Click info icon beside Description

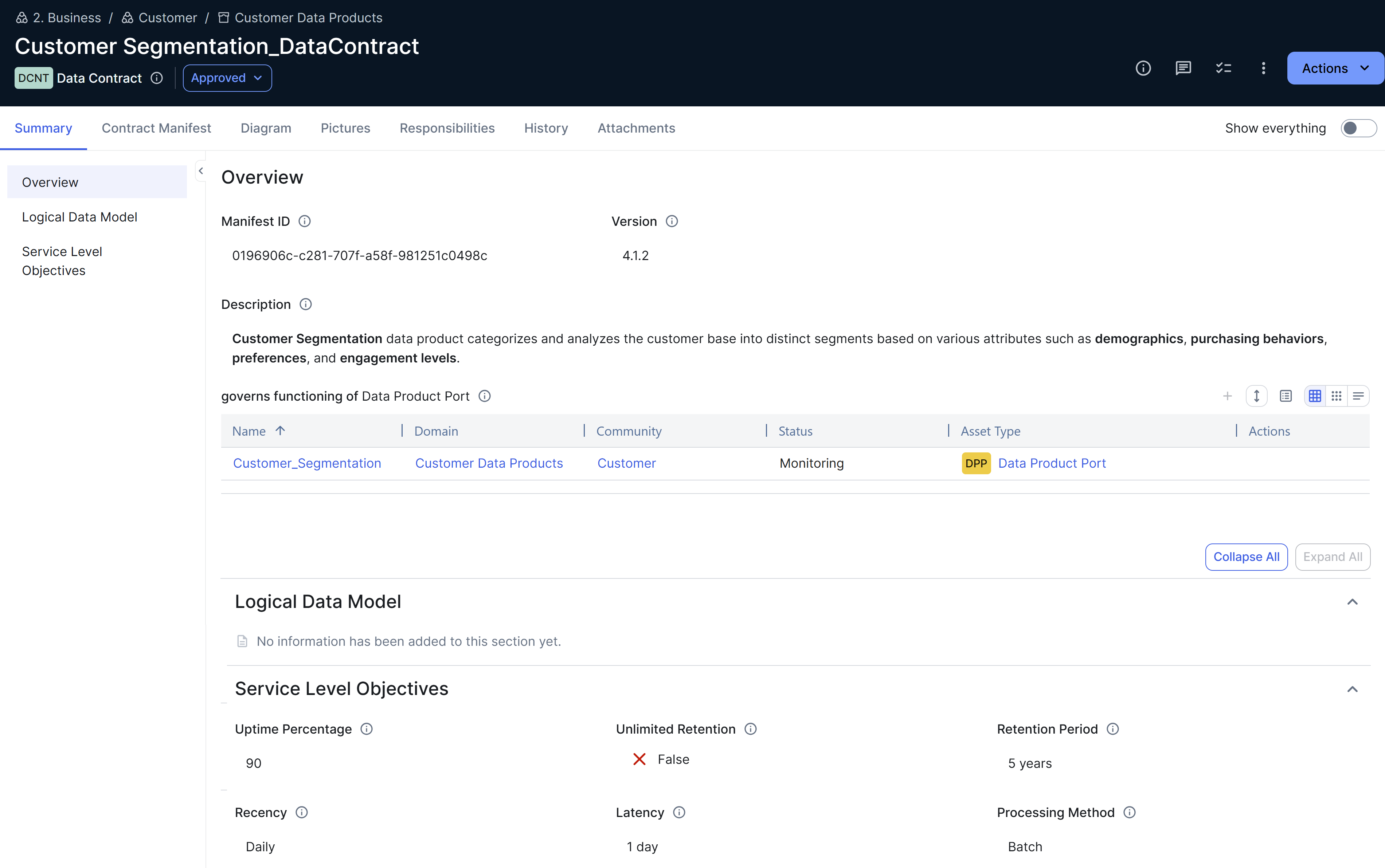305,304
